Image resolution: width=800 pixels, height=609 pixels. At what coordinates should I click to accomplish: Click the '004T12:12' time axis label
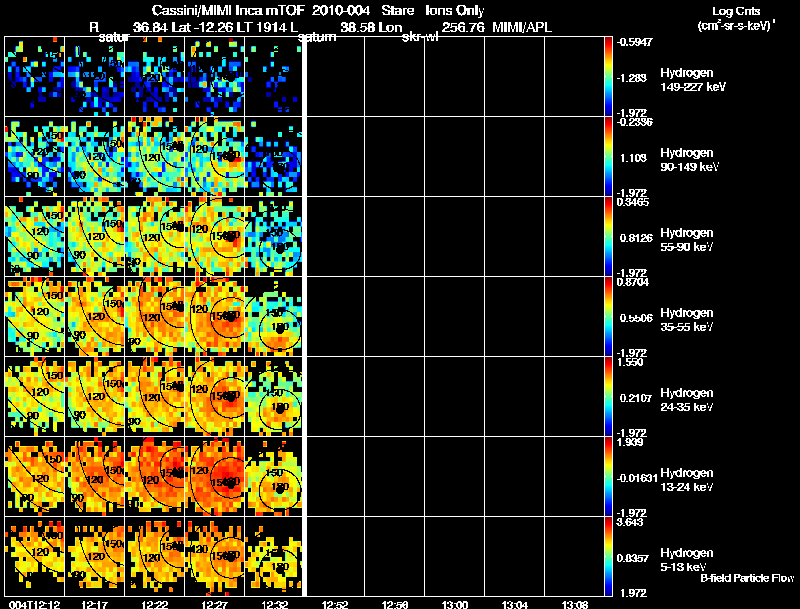tap(35, 605)
